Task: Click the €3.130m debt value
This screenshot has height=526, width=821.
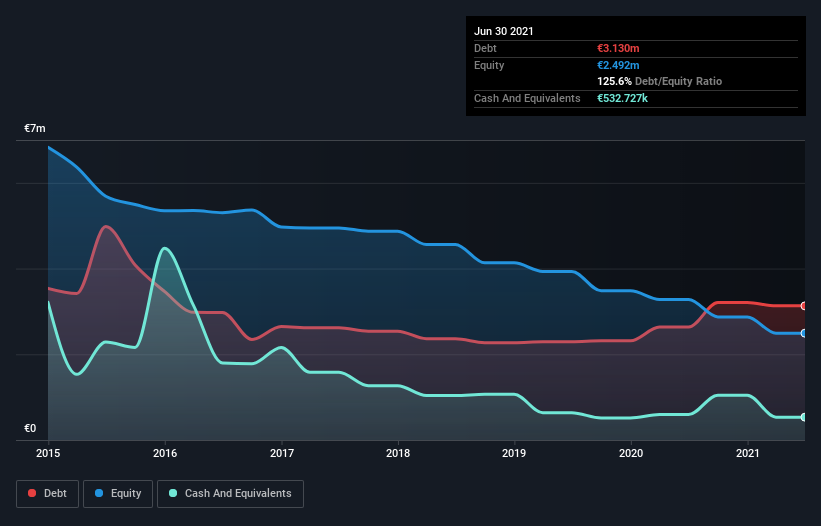Action: click(618, 48)
